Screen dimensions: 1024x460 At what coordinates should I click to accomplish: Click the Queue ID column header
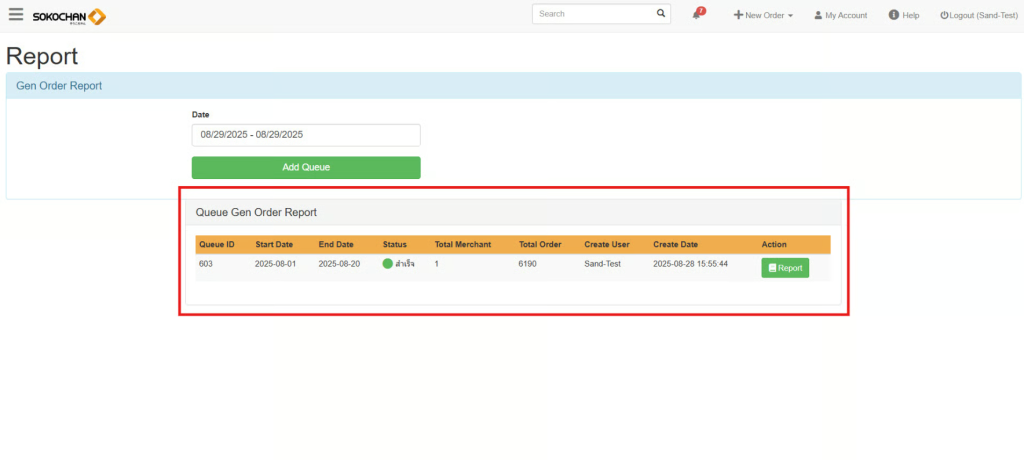pyautogui.click(x=217, y=244)
